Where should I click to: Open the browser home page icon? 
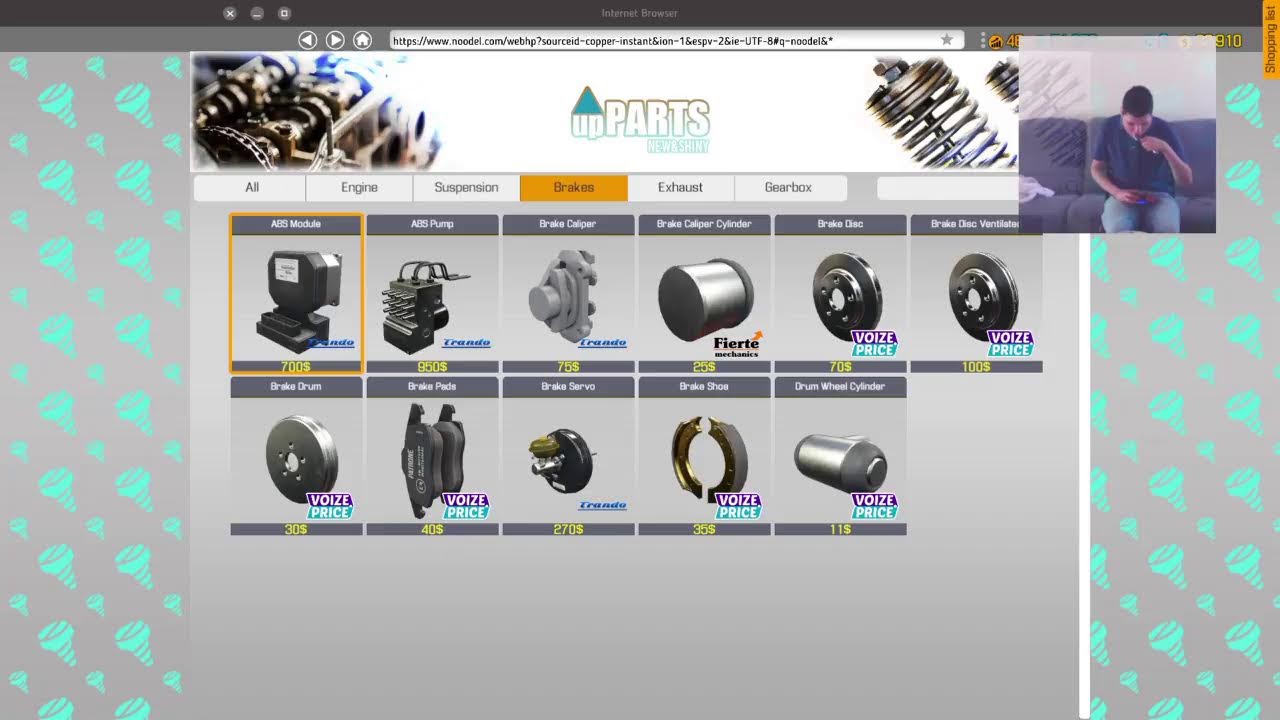point(363,40)
